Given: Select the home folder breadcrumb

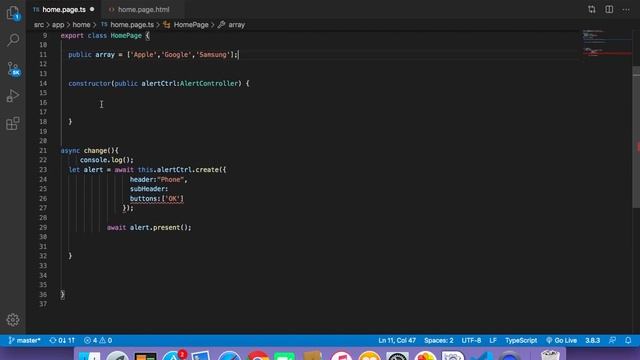Looking at the screenshot, I should pyautogui.click(x=81, y=25).
